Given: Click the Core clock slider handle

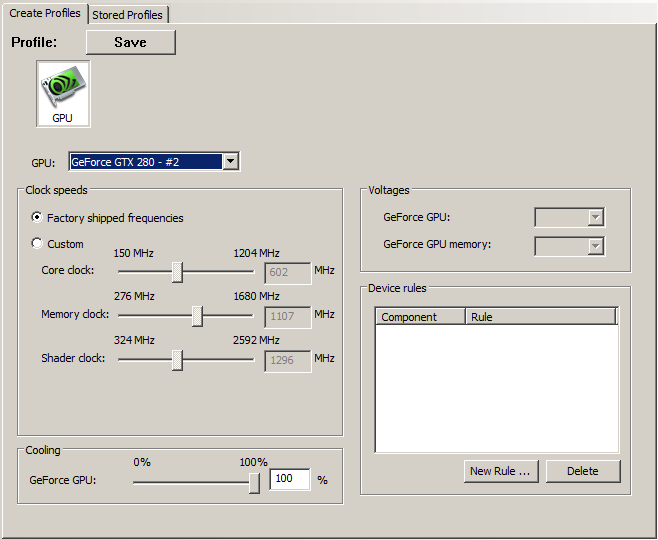Looking at the screenshot, I should click(178, 272).
